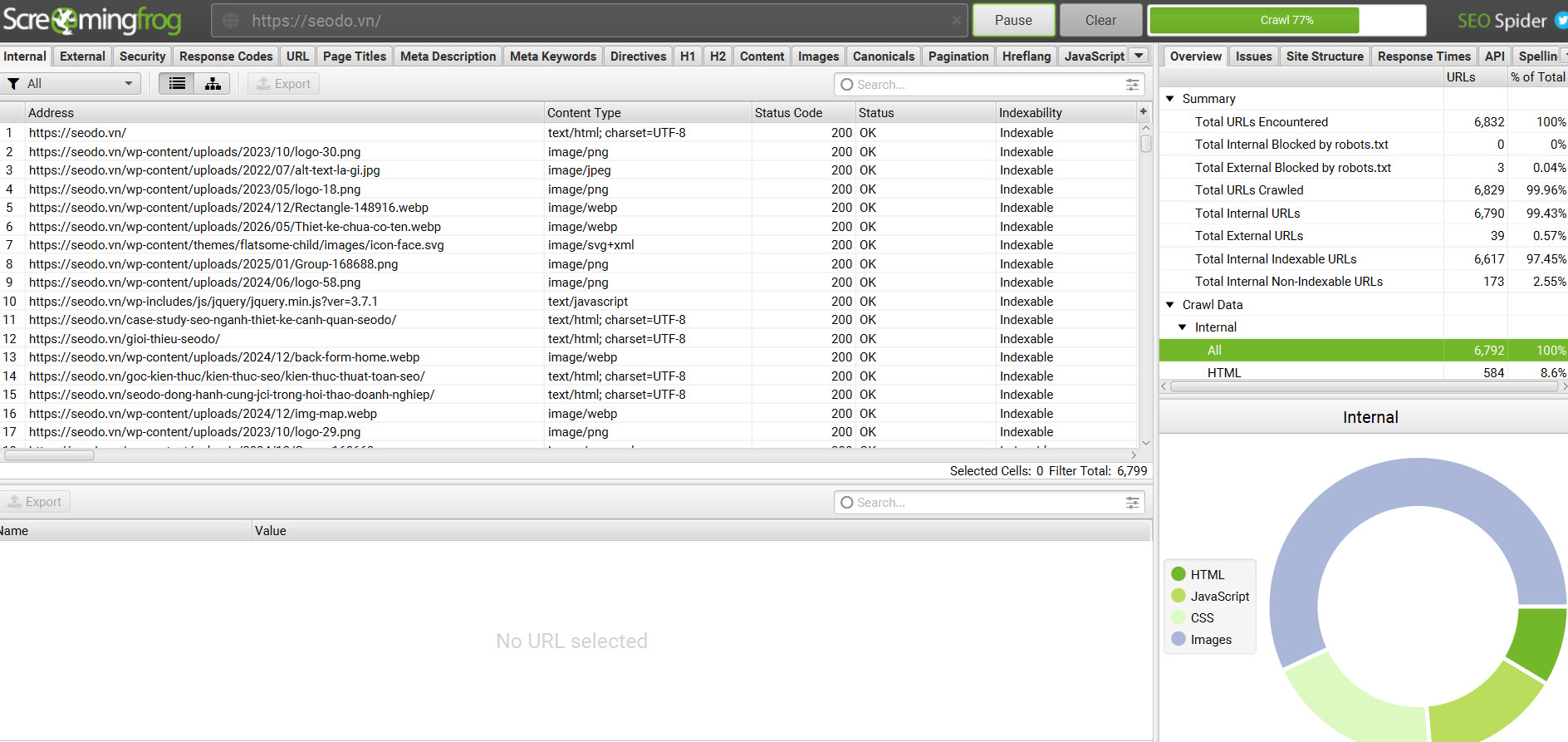The image size is (1568, 742).
Task: Click the plus icon to add columns
Action: click(x=1143, y=111)
